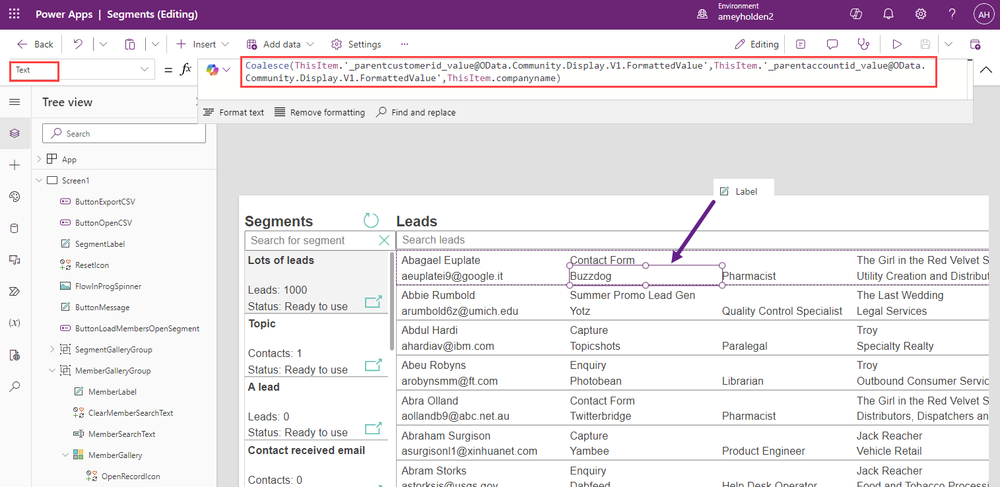Click Find and replace
The image size is (1000, 487).
416,112
